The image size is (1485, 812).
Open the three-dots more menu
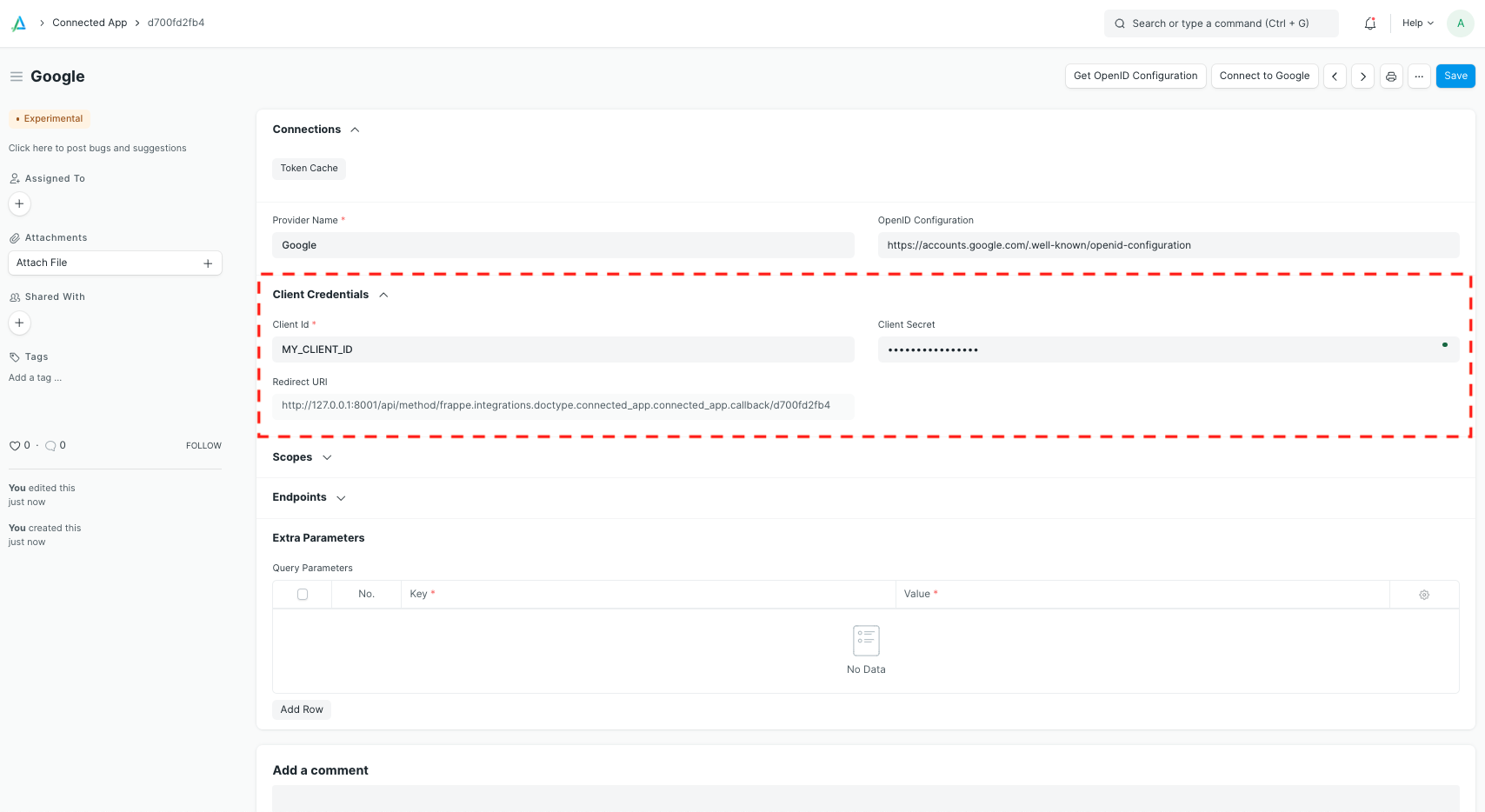tap(1419, 77)
